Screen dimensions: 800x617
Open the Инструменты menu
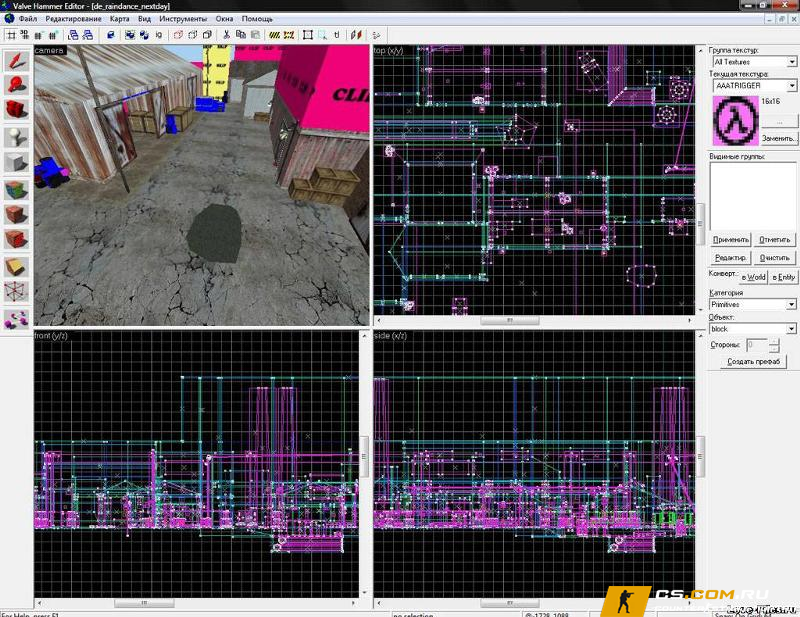(183, 18)
